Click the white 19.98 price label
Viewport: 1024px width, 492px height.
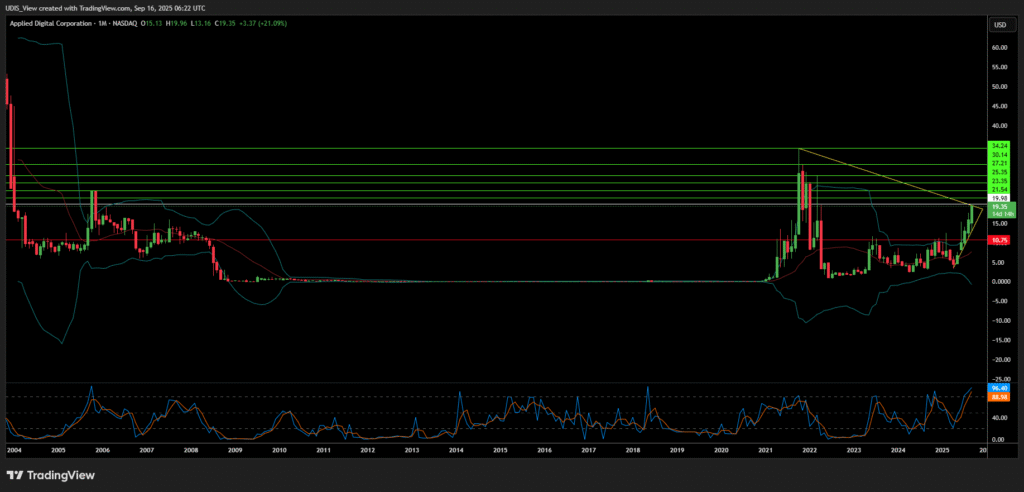pos(998,198)
